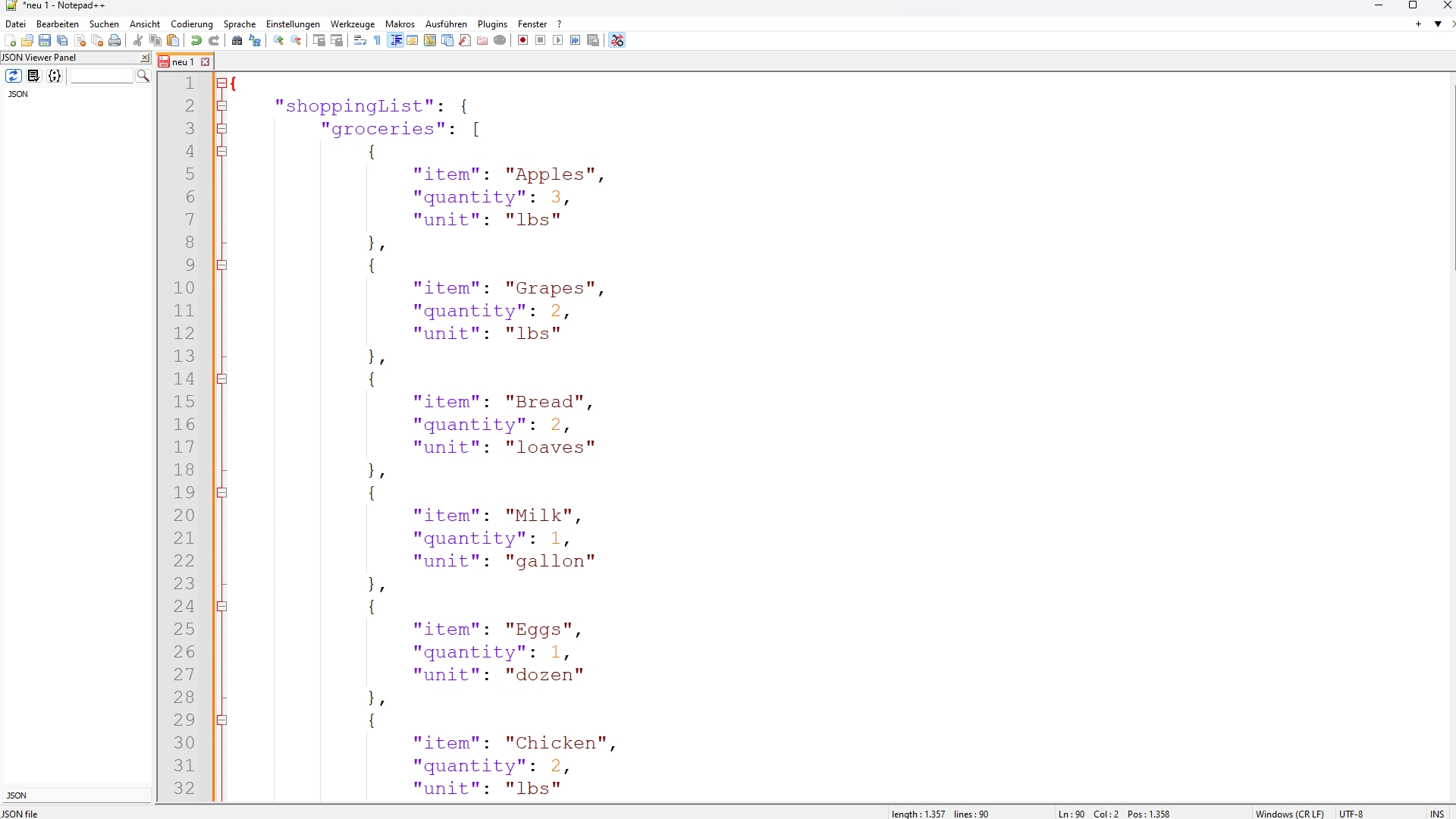Refresh the JSON tree in JSON Viewer panel

tap(14, 76)
